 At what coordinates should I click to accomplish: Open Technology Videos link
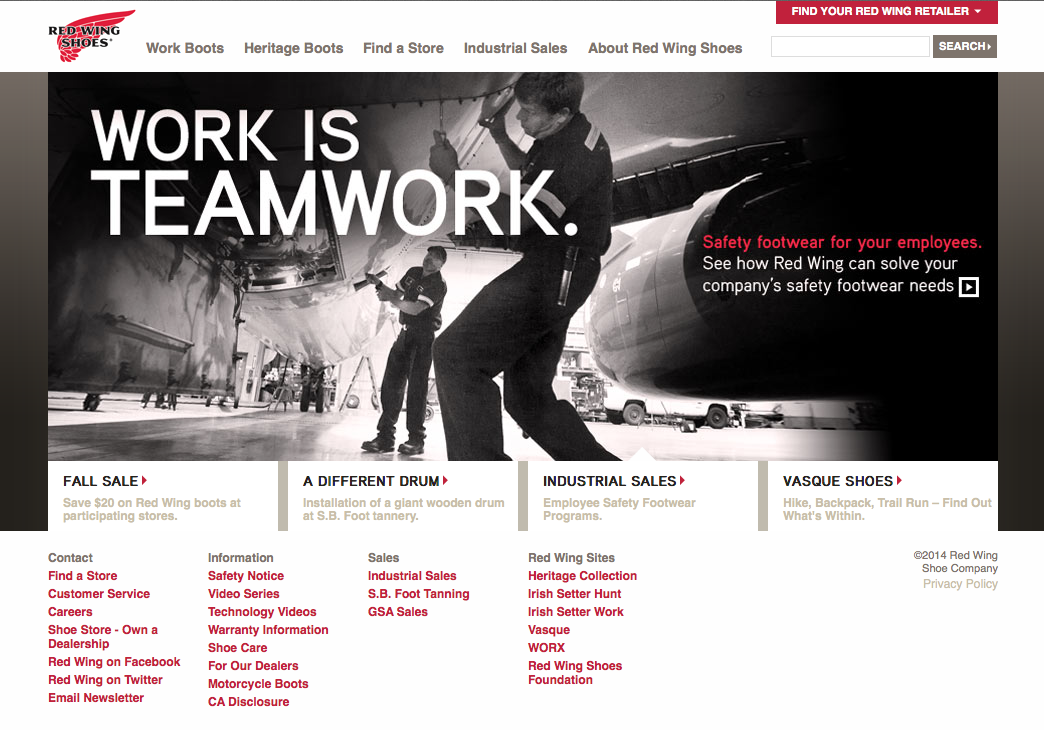tap(262, 612)
